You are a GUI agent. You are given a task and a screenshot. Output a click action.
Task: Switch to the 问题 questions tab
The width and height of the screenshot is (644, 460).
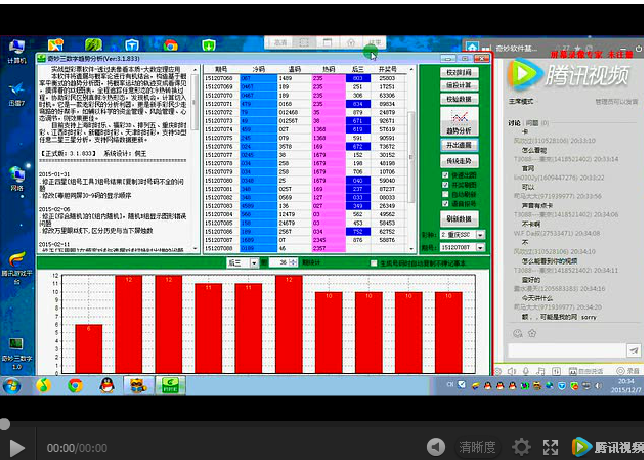tap(532, 122)
